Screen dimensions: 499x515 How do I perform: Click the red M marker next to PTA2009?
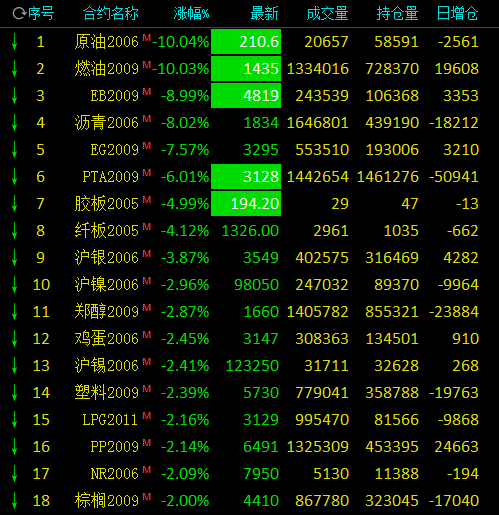coord(147,172)
